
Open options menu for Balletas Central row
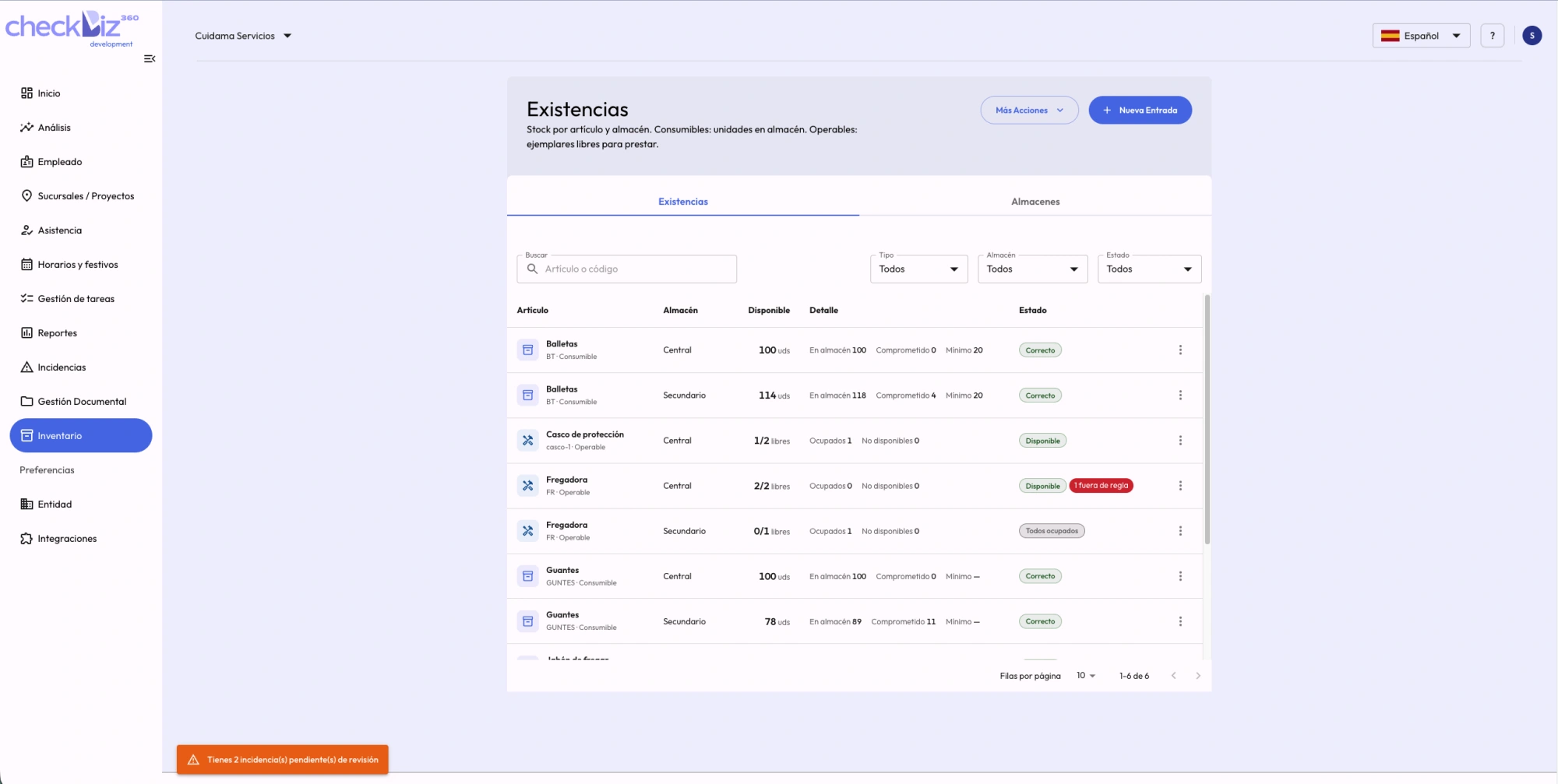pyautogui.click(x=1180, y=350)
